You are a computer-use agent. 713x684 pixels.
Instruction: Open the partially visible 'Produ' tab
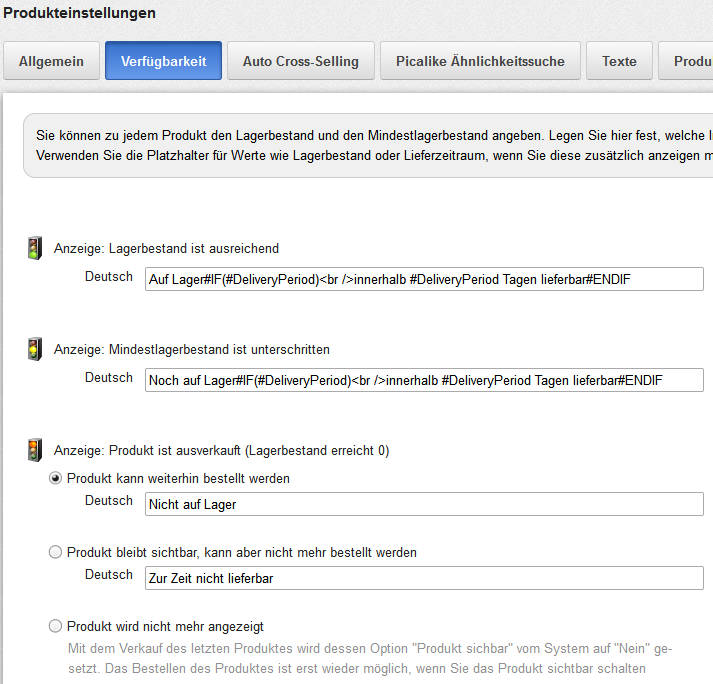tap(690, 61)
